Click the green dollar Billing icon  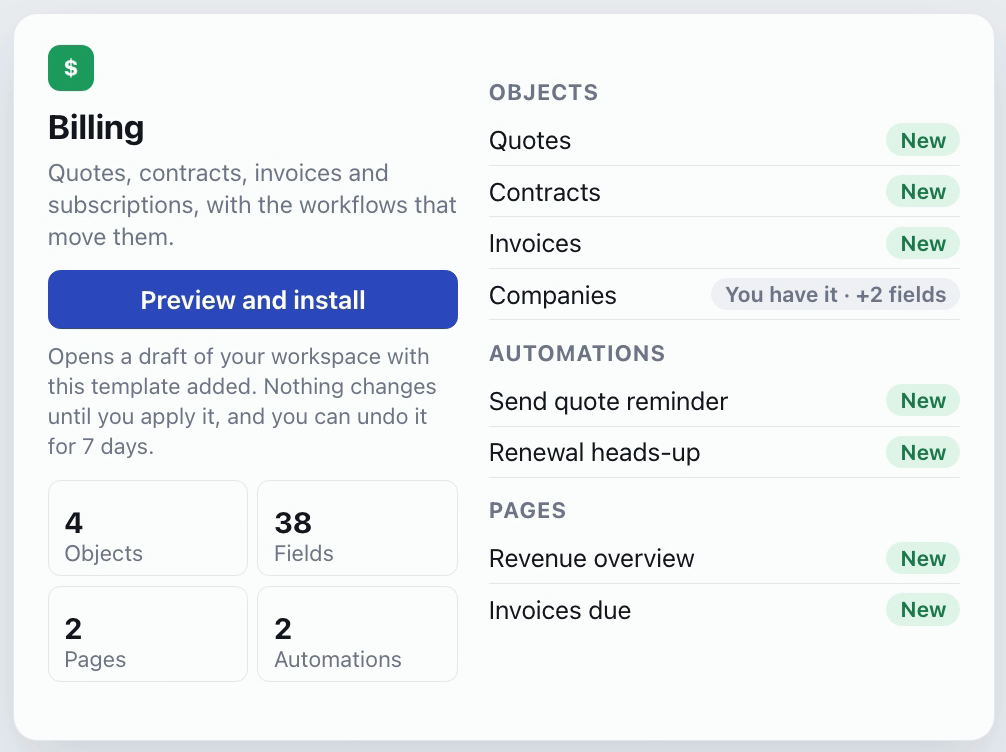click(71, 68)
